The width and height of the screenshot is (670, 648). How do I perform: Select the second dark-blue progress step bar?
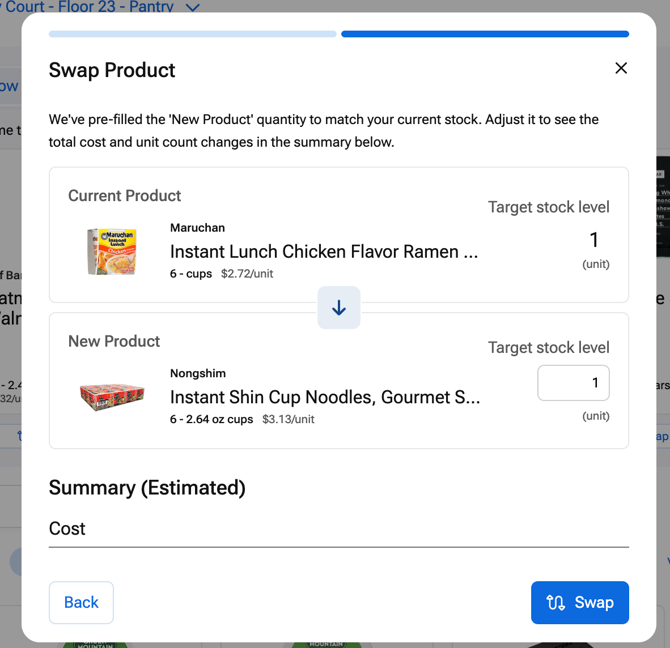484,34
